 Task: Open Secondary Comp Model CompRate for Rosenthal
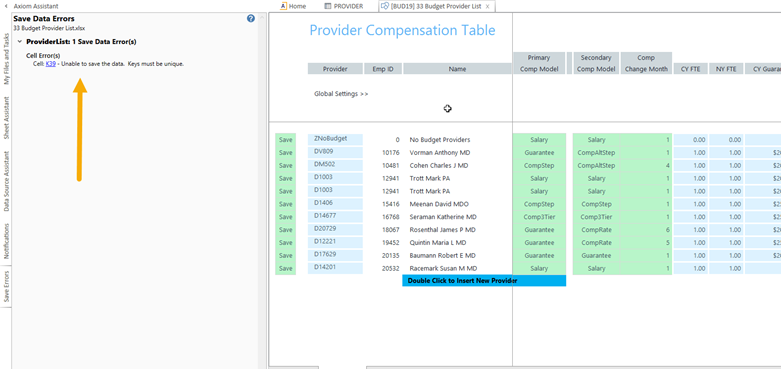[x=596, y=230]
